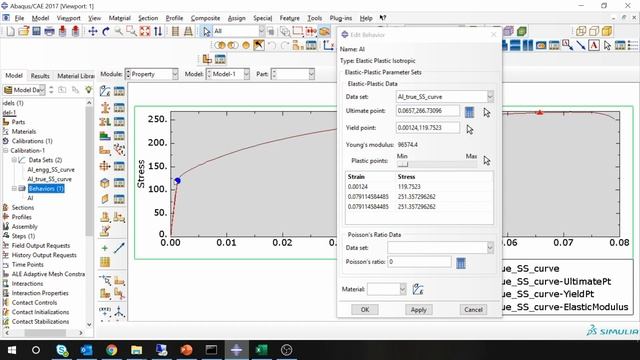Open table editor beside Ultimate point field

(x=469, y=112)
